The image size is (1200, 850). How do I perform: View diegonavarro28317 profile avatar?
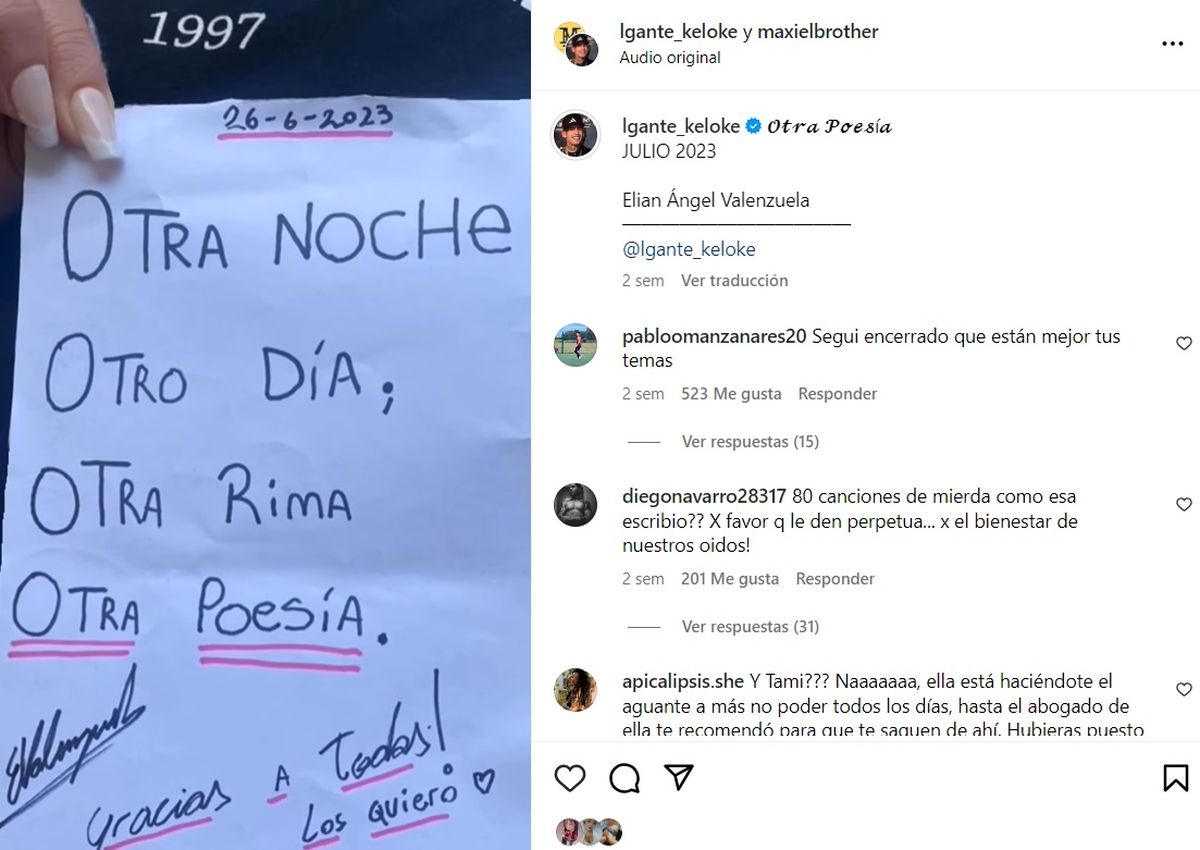pyautogui.click(x=576, y=504)
